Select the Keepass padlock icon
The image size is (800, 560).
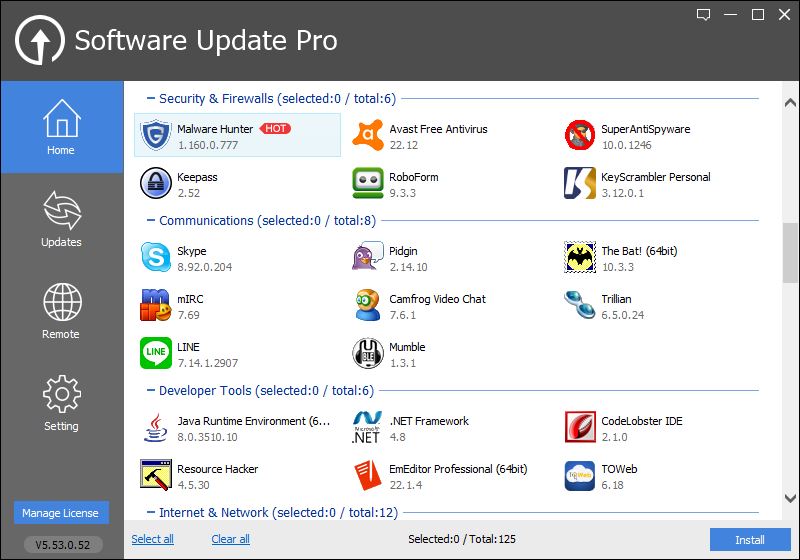tap(156, 183)
